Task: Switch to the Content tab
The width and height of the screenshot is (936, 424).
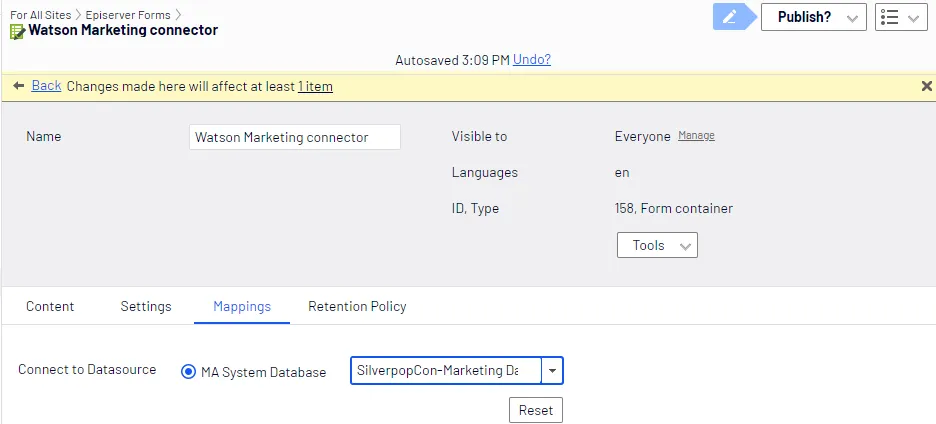Action: [x=50, y=306]
